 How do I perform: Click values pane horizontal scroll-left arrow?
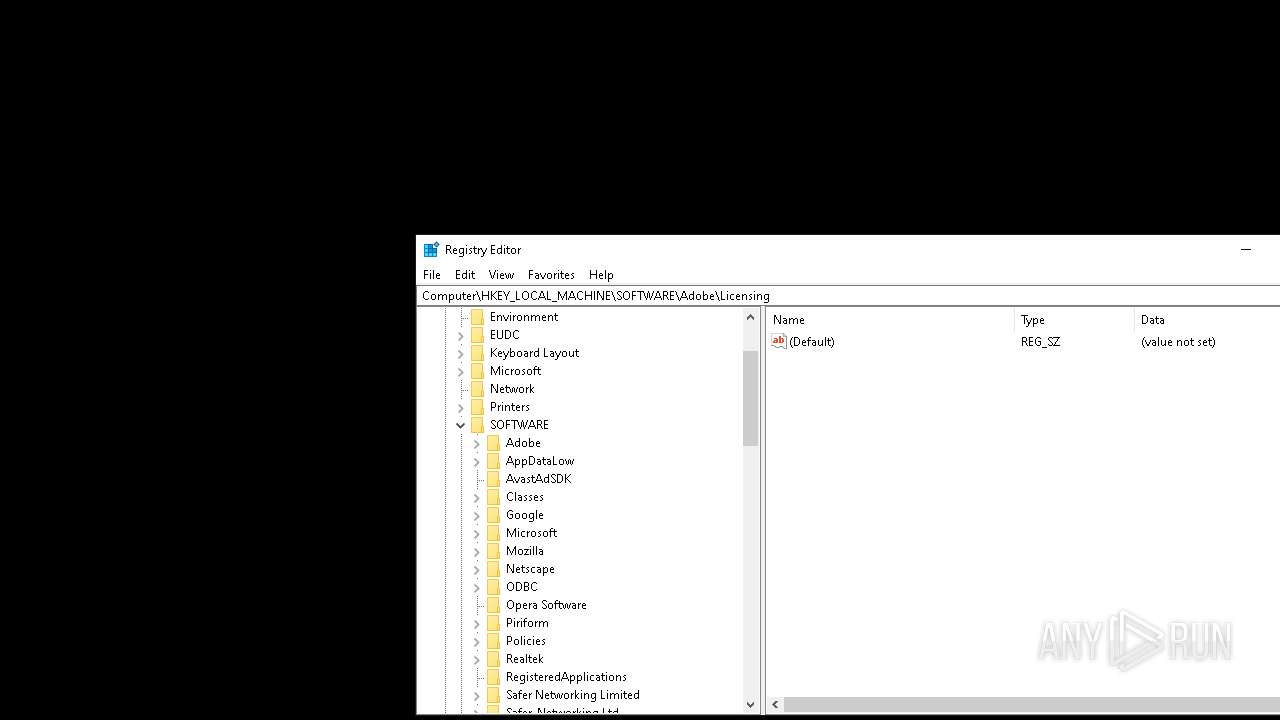coord(775,705)
